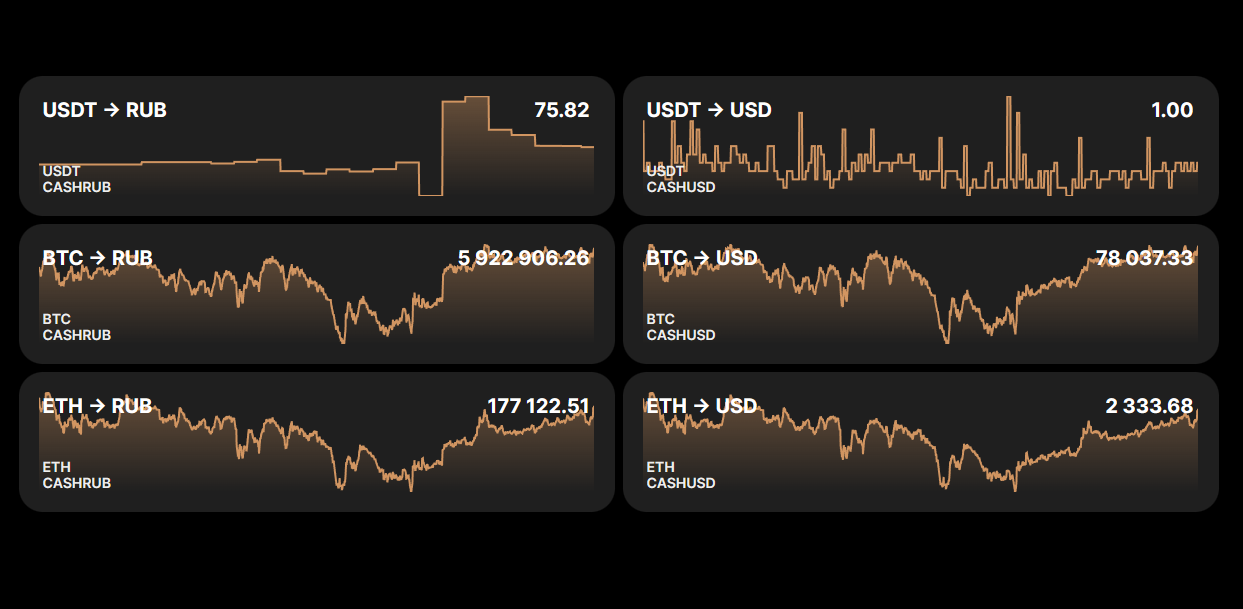Click the ETH CASHRUB label
Screen dimensions: 1243x609
pyautogui.click(x=76, y=475)
